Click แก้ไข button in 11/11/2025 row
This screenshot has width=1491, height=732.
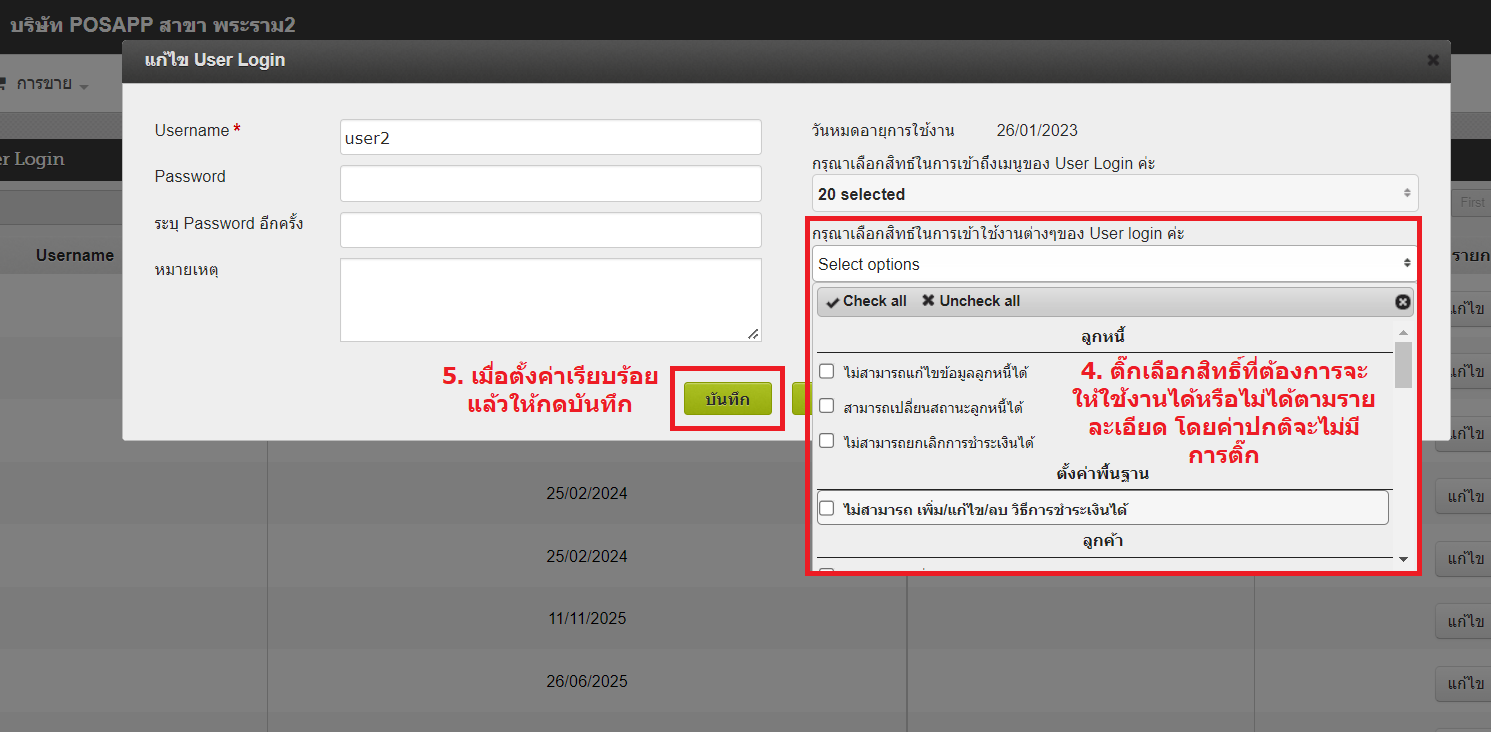1465,621
